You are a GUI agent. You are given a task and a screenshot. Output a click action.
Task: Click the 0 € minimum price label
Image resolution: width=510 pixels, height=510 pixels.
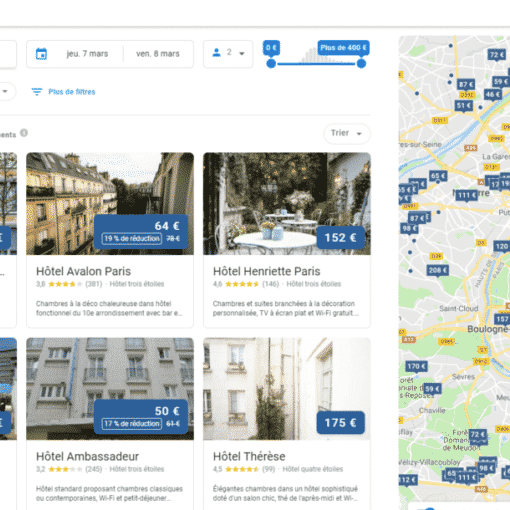pos(271,48)
